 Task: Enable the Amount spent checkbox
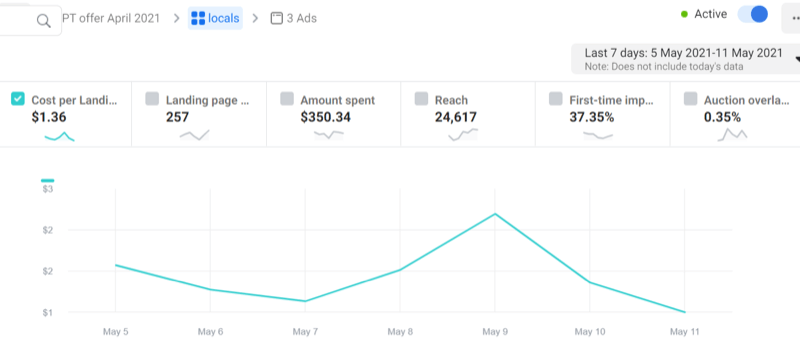pos(287,99)
